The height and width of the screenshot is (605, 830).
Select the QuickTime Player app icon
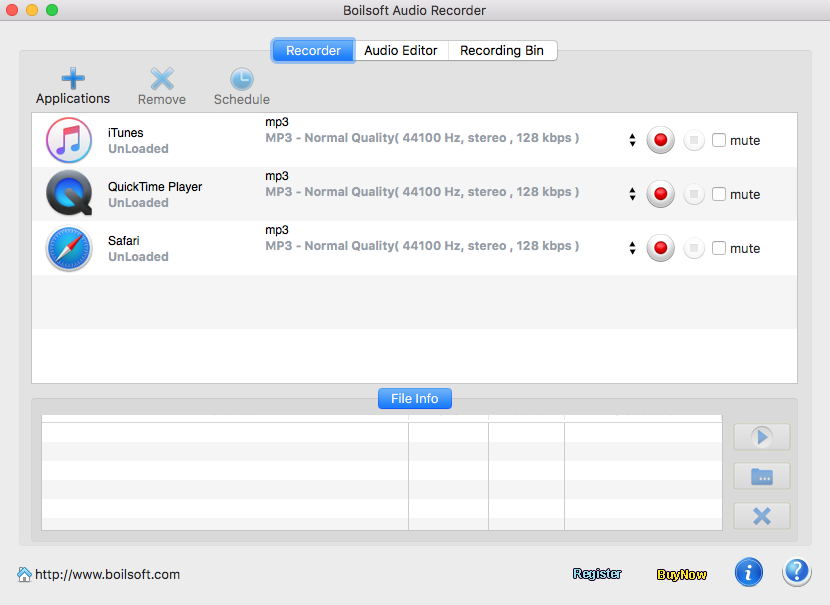click(69, 193)
